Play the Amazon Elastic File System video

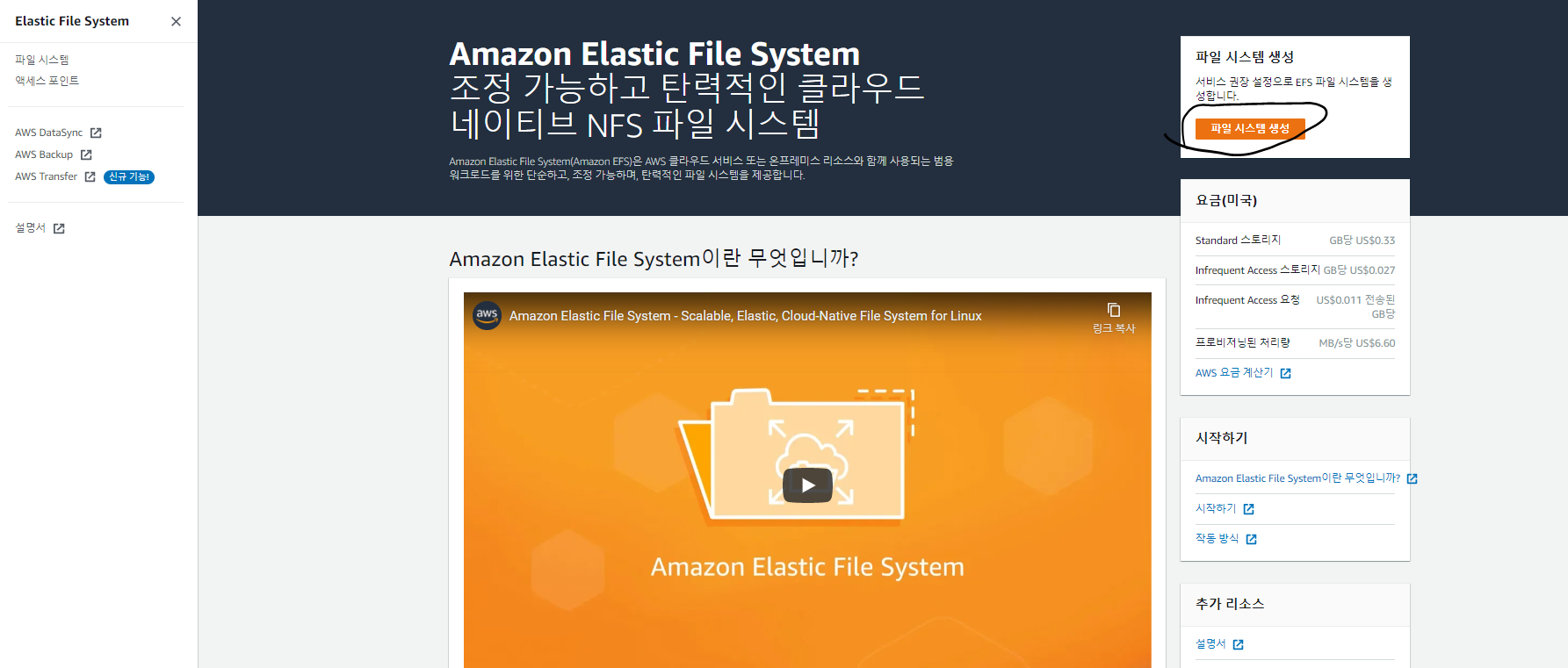(x=807, y=485)
